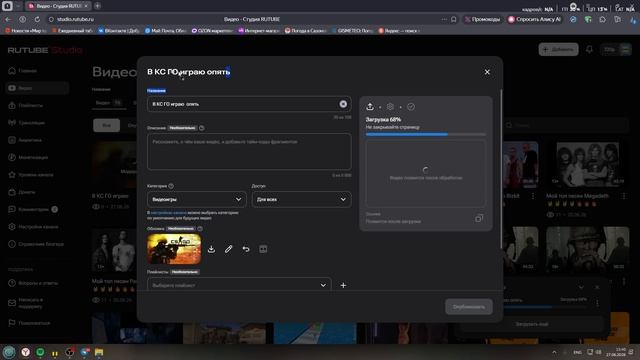Reload the page with the browser refresh icon
Viewport: 640px width, 360px height.
37,19
